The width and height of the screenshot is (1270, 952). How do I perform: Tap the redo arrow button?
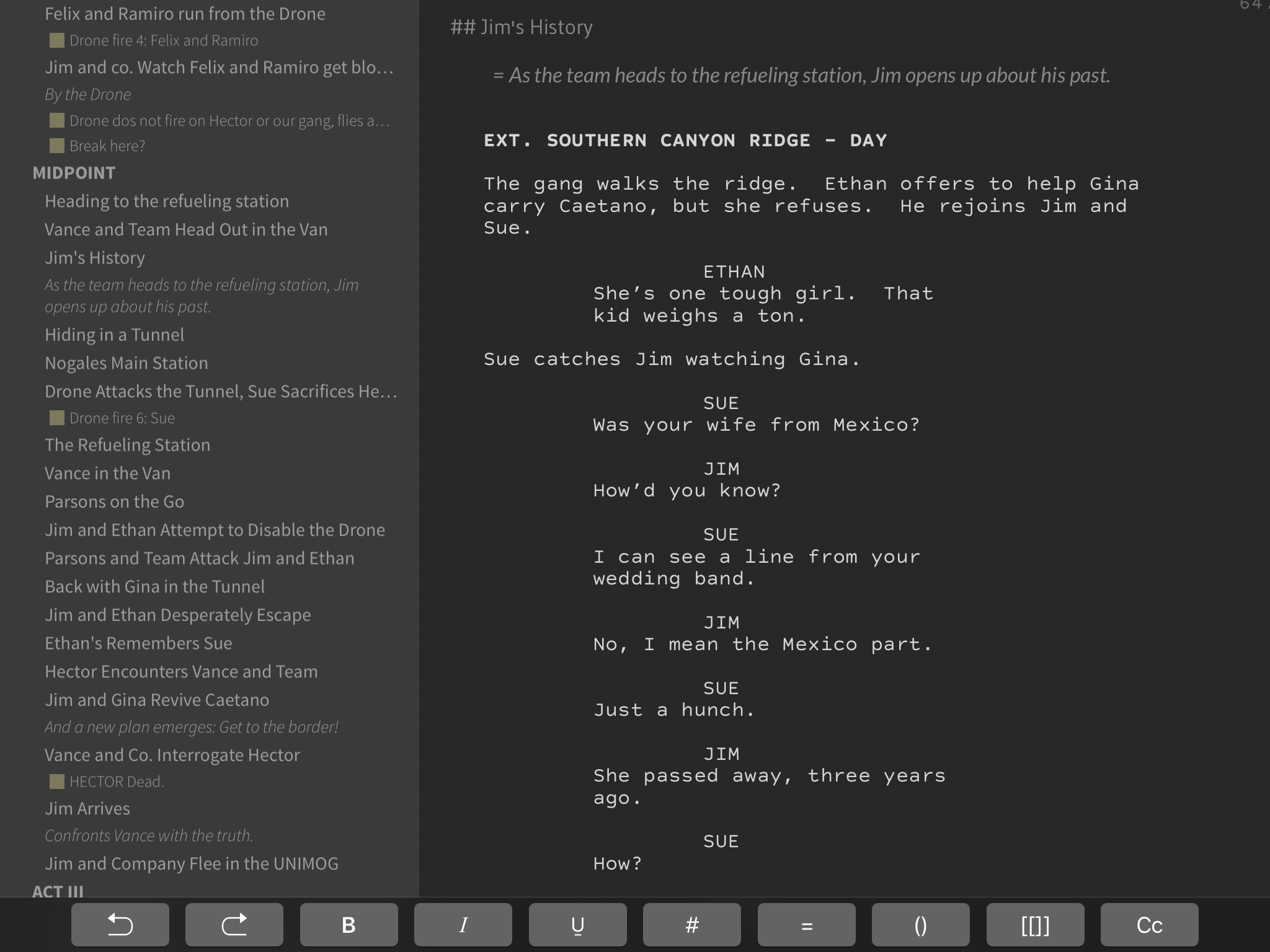(234, 925)
